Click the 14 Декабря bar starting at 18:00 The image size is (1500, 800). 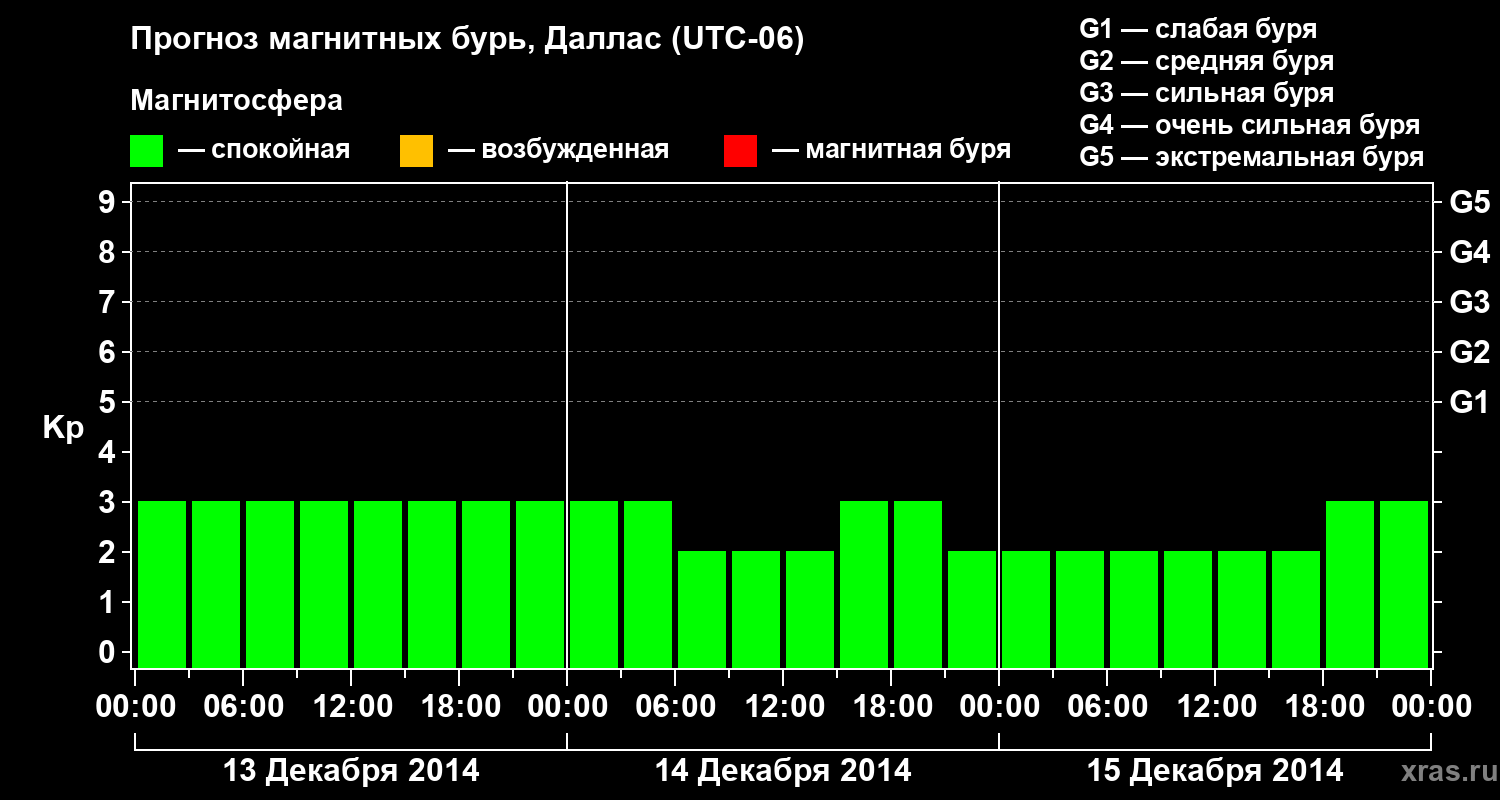click(x=918, y=584)
